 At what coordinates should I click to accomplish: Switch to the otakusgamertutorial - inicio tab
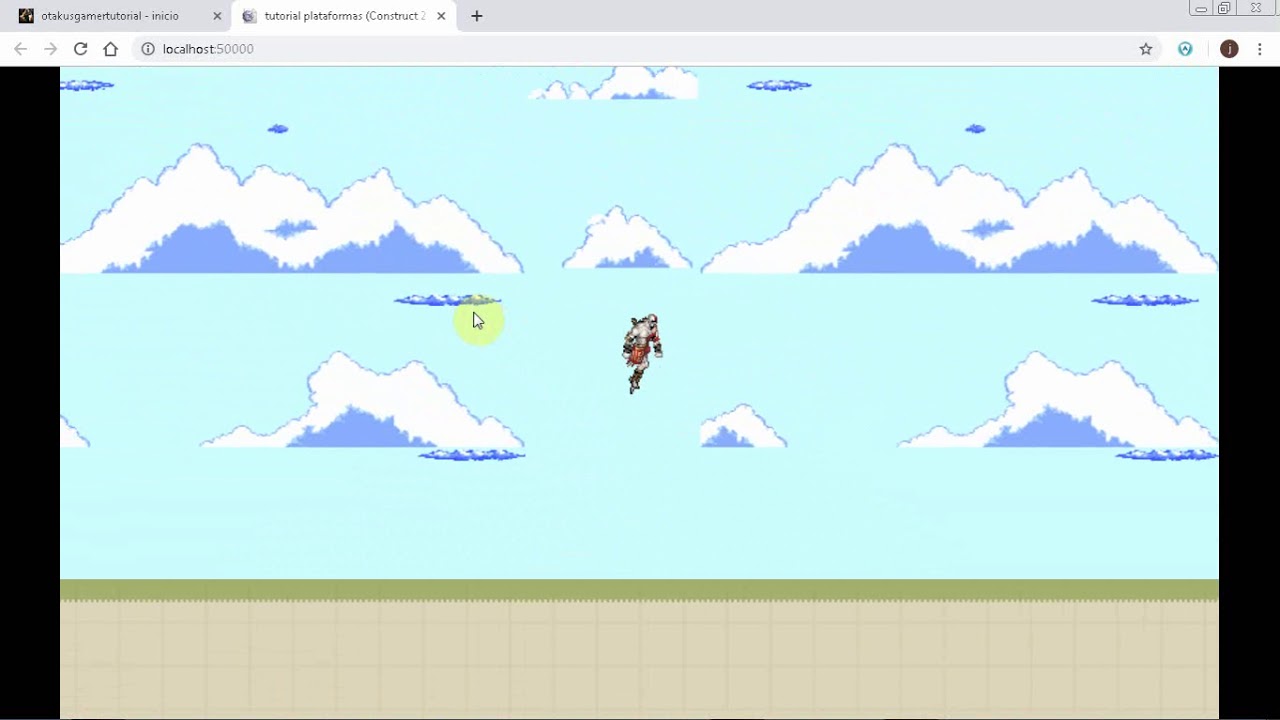point(118,16)
